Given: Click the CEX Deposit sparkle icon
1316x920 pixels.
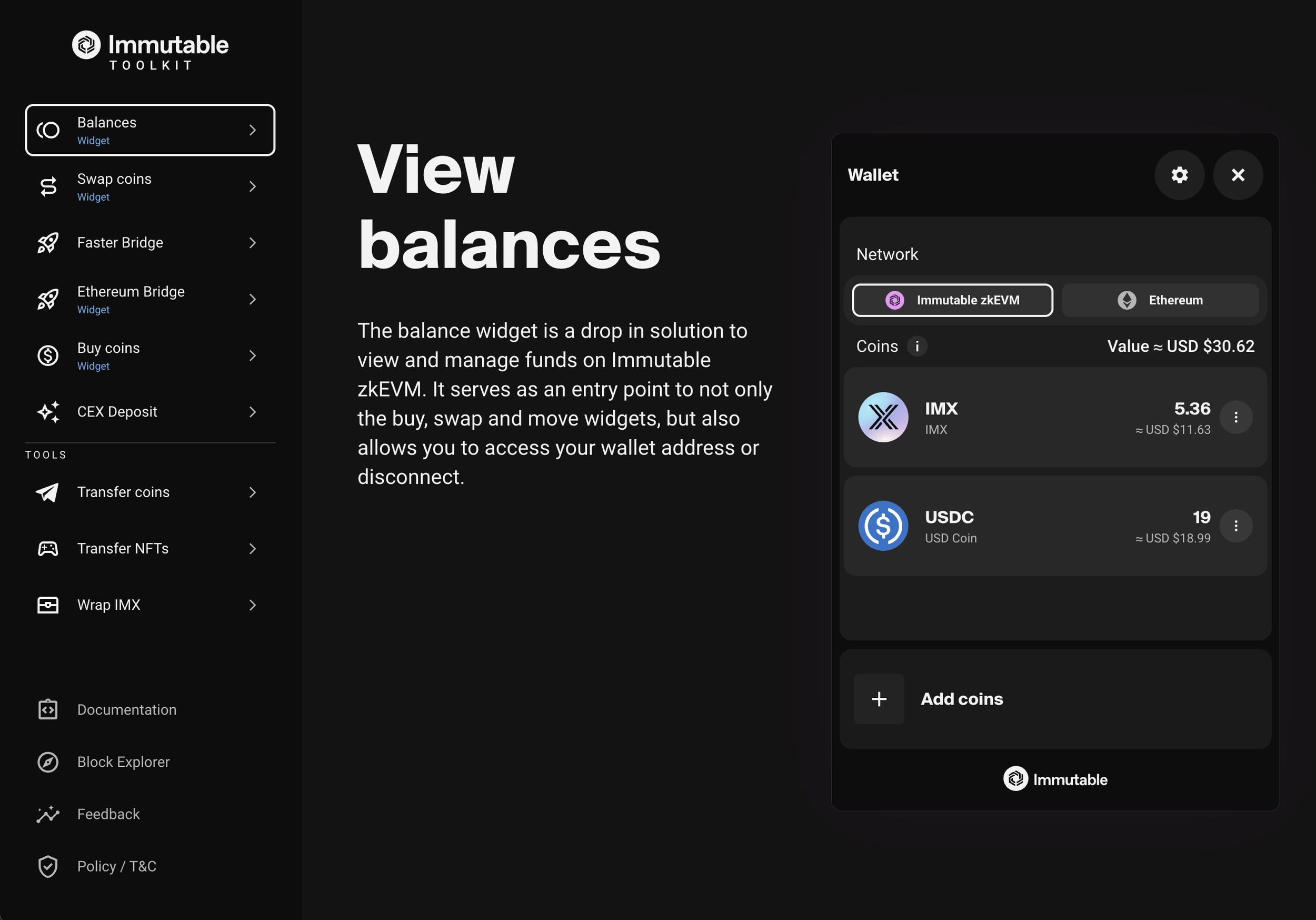Looking at the screenshot, I should pyautogui.click(x=48, y=412).
